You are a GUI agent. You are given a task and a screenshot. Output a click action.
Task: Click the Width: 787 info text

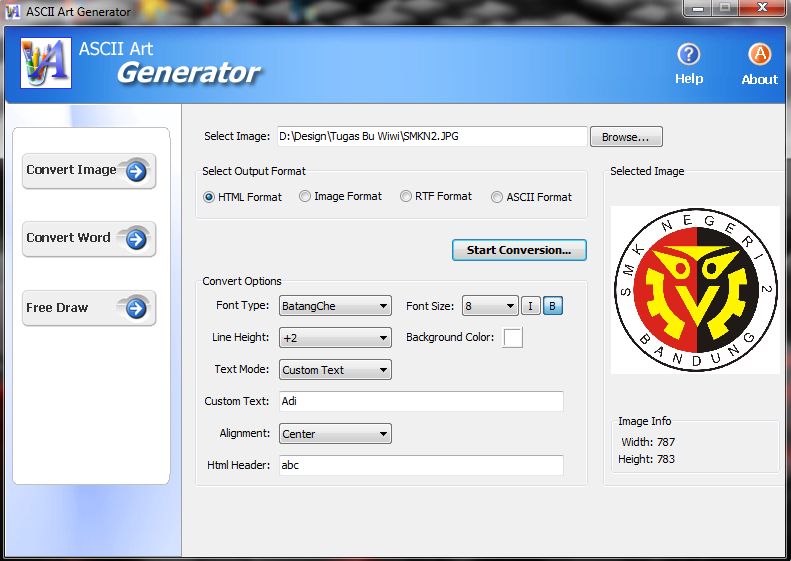pos(648,442)
